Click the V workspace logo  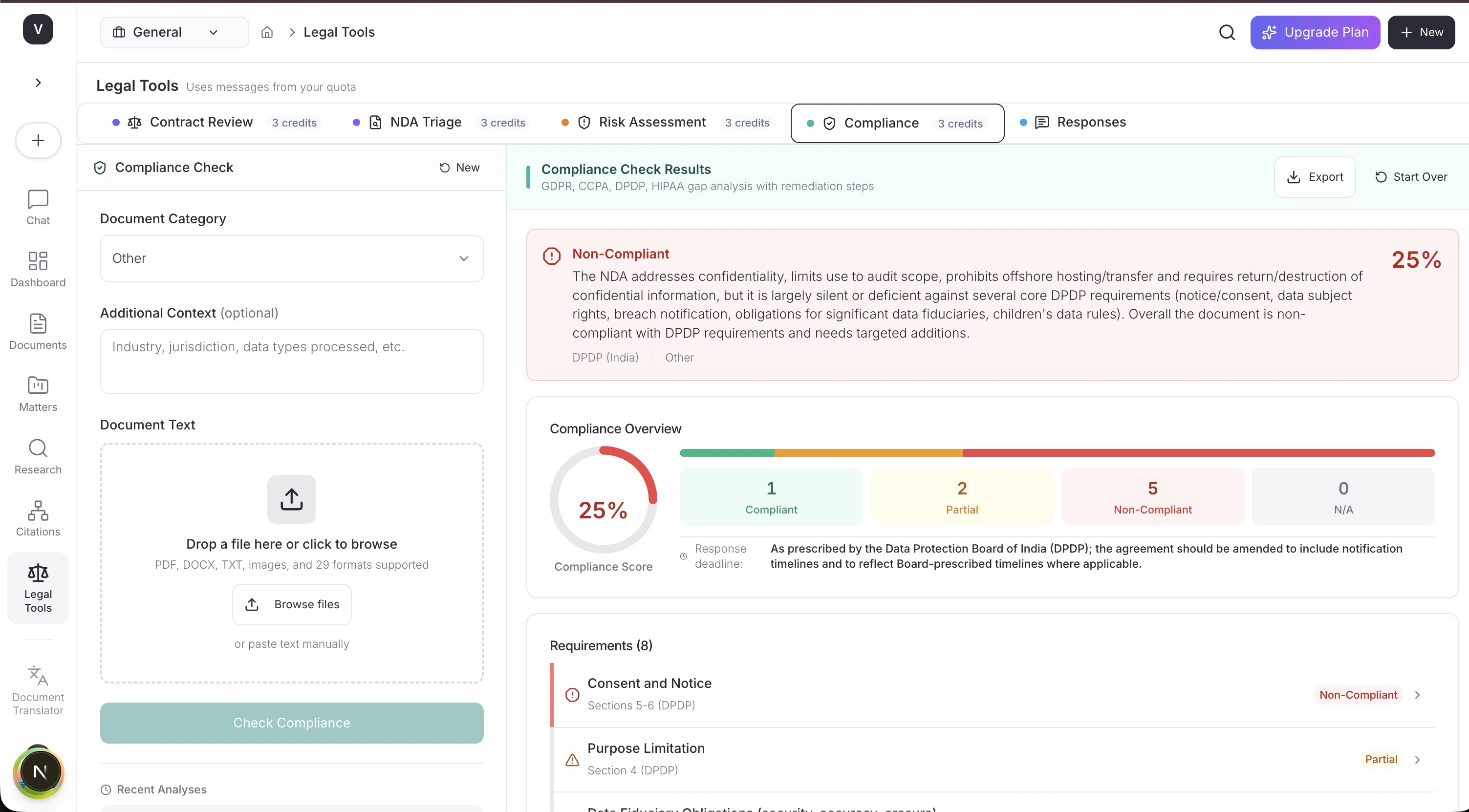tap(38, 29)
